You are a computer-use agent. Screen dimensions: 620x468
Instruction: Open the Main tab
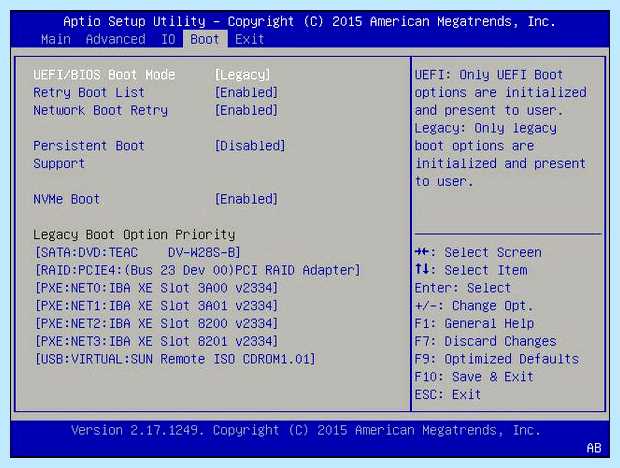56,40
